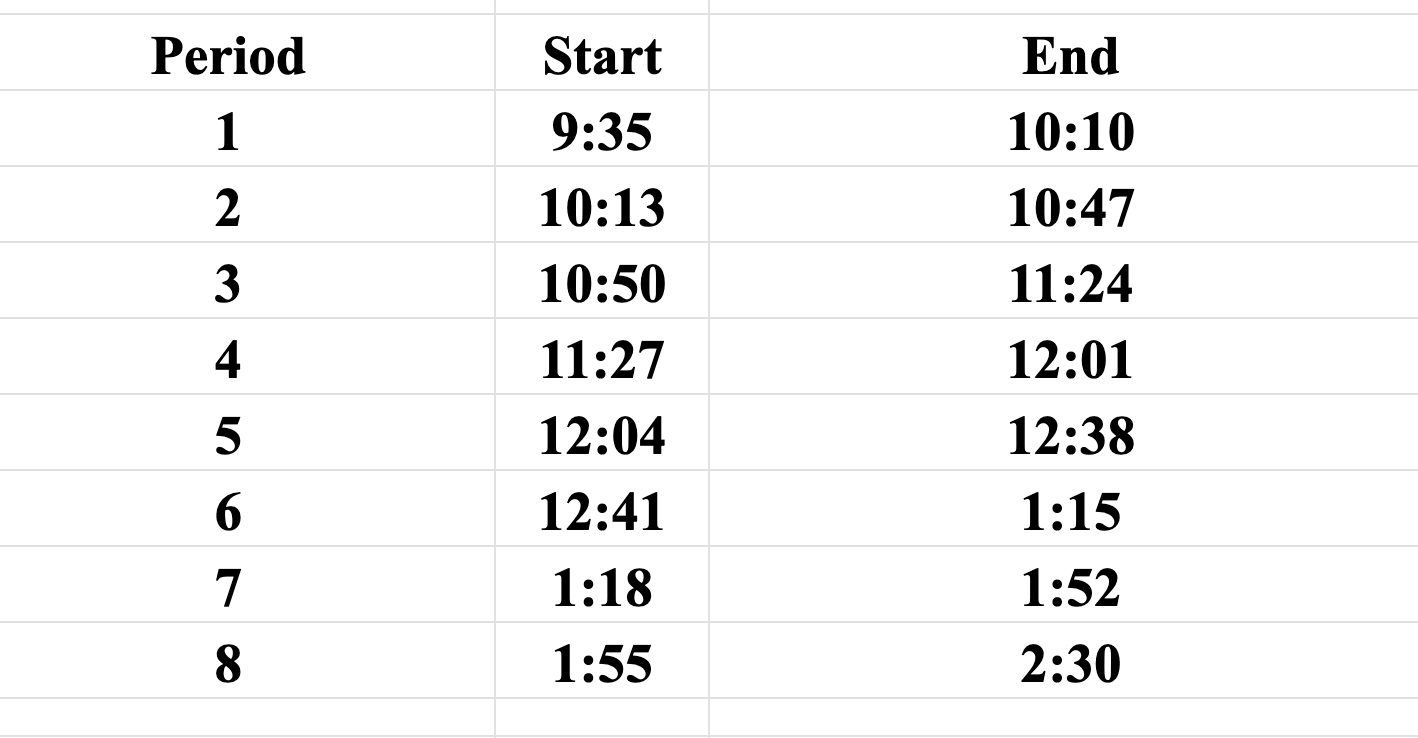1418x738 pixels.
Task: Click period number 3 cell
Action: [228, 284]
